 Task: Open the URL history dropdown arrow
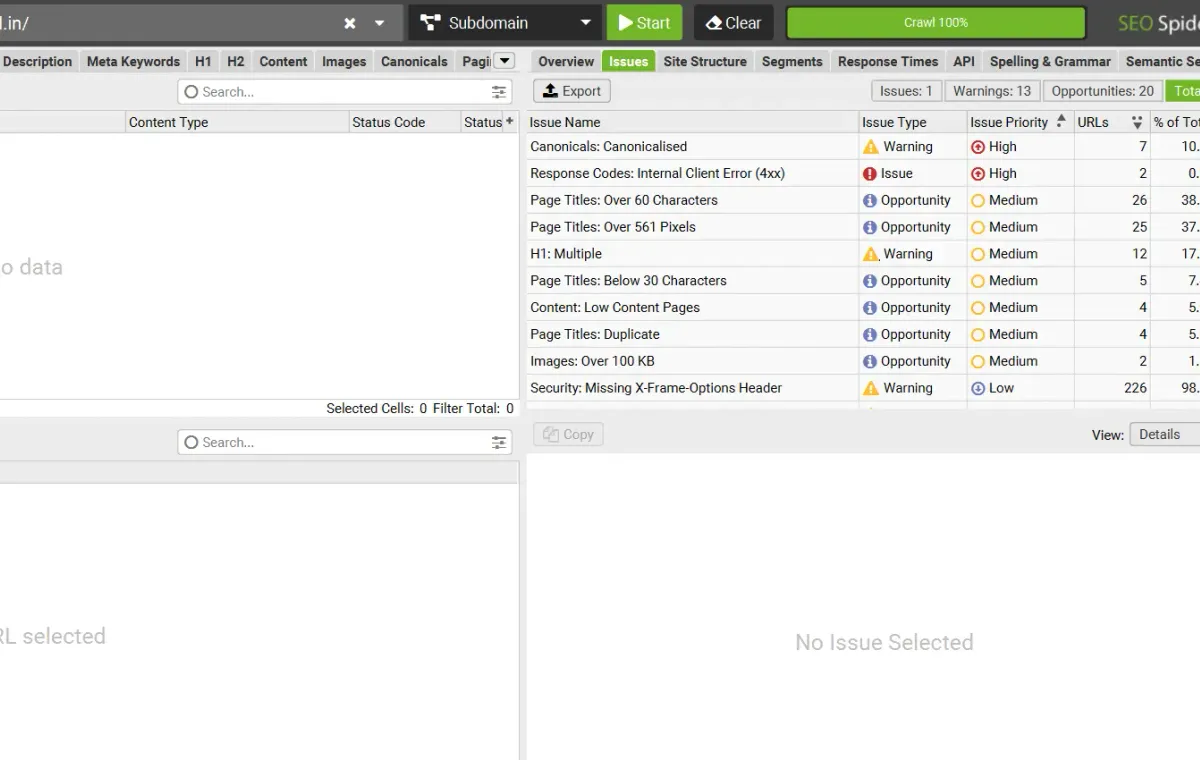coord(379,23)
